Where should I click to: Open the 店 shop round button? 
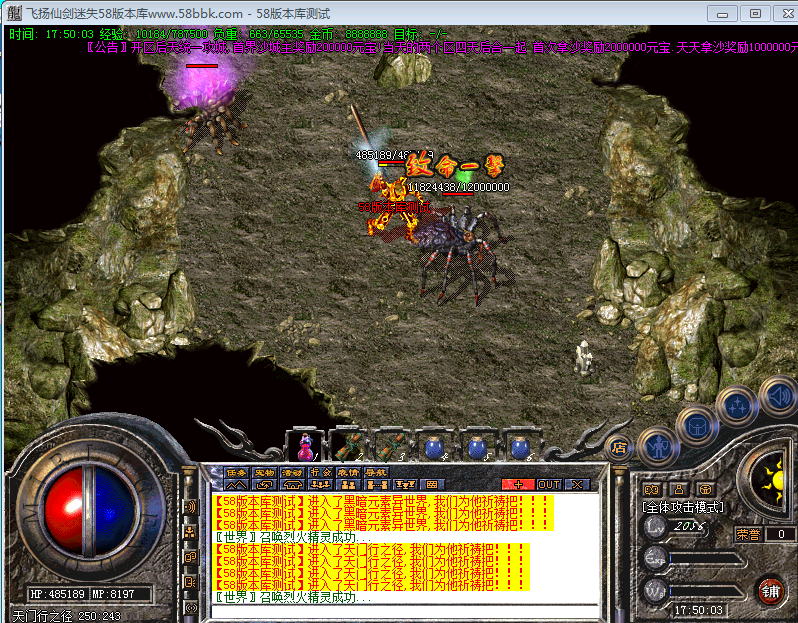[619, 448]
